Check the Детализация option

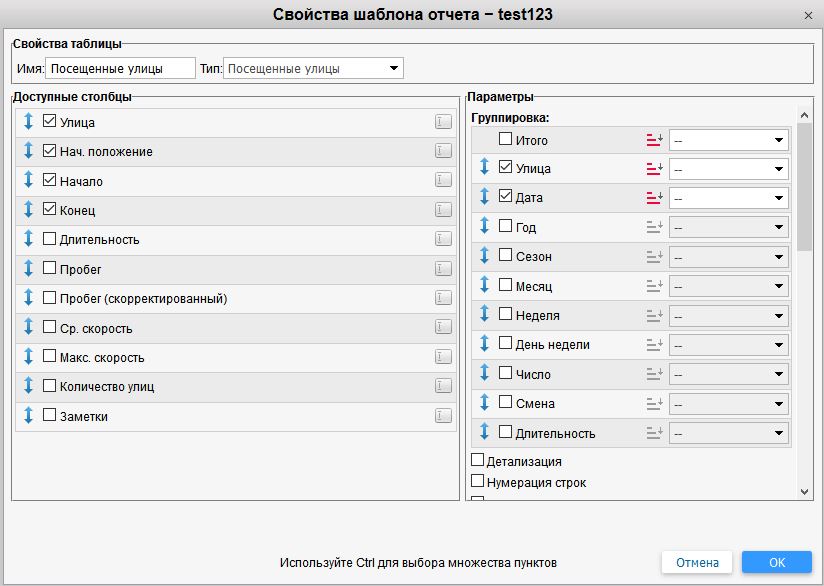(x=477, y=461)
